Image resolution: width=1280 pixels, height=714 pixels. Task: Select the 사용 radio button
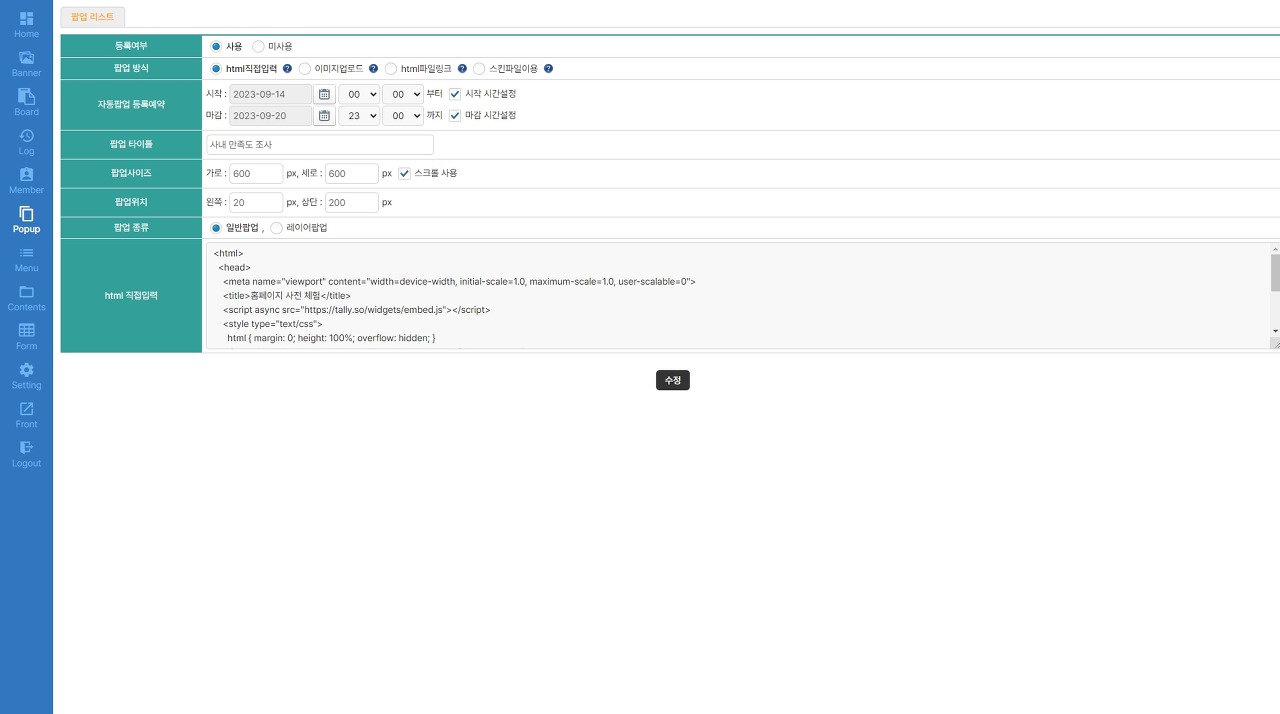pyautogui.click(x=216, y=46)
